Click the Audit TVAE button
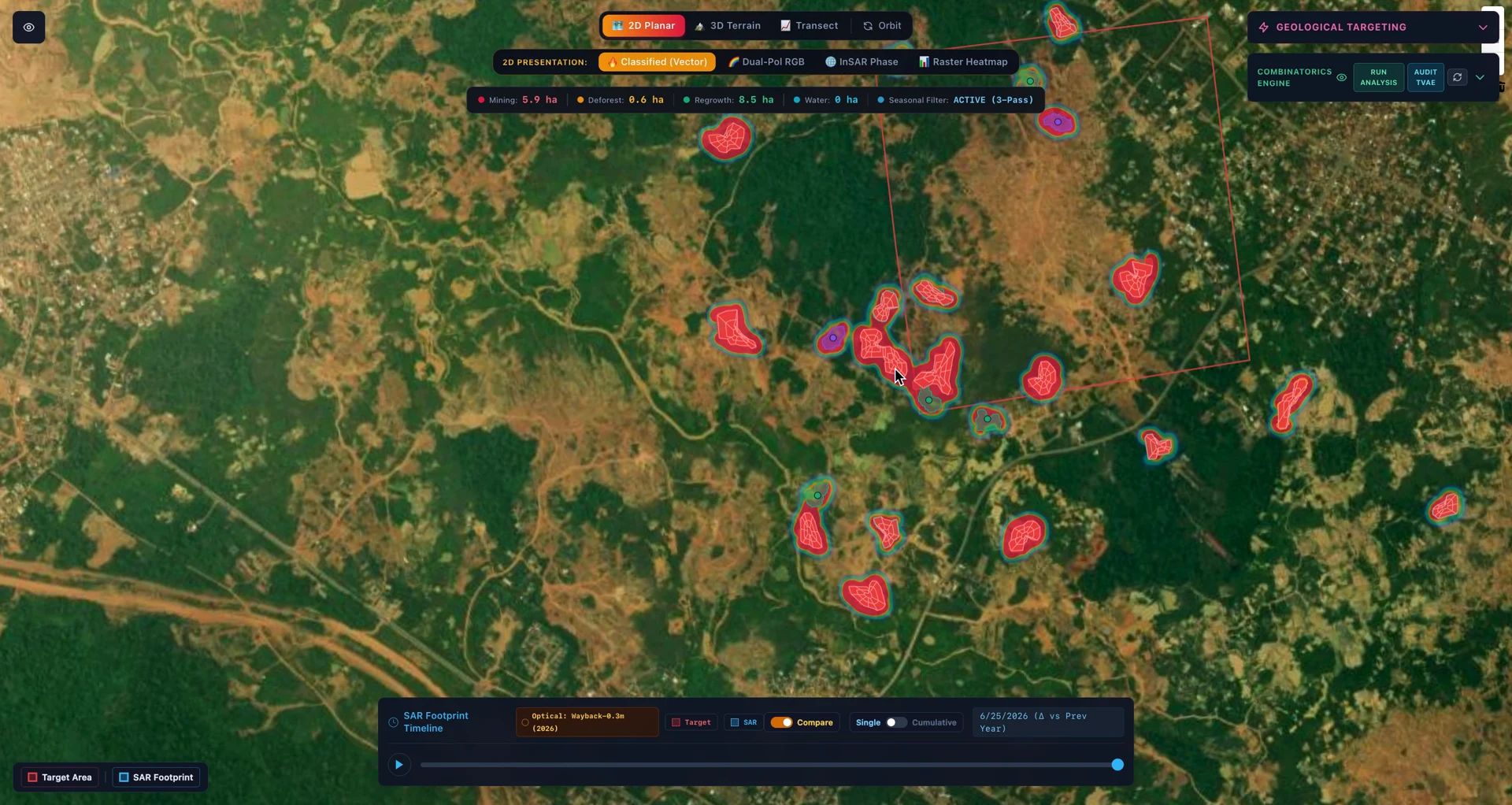The height and width of the screenshot is (805, 1512). pyautogui.click(x=1425, y=77)
